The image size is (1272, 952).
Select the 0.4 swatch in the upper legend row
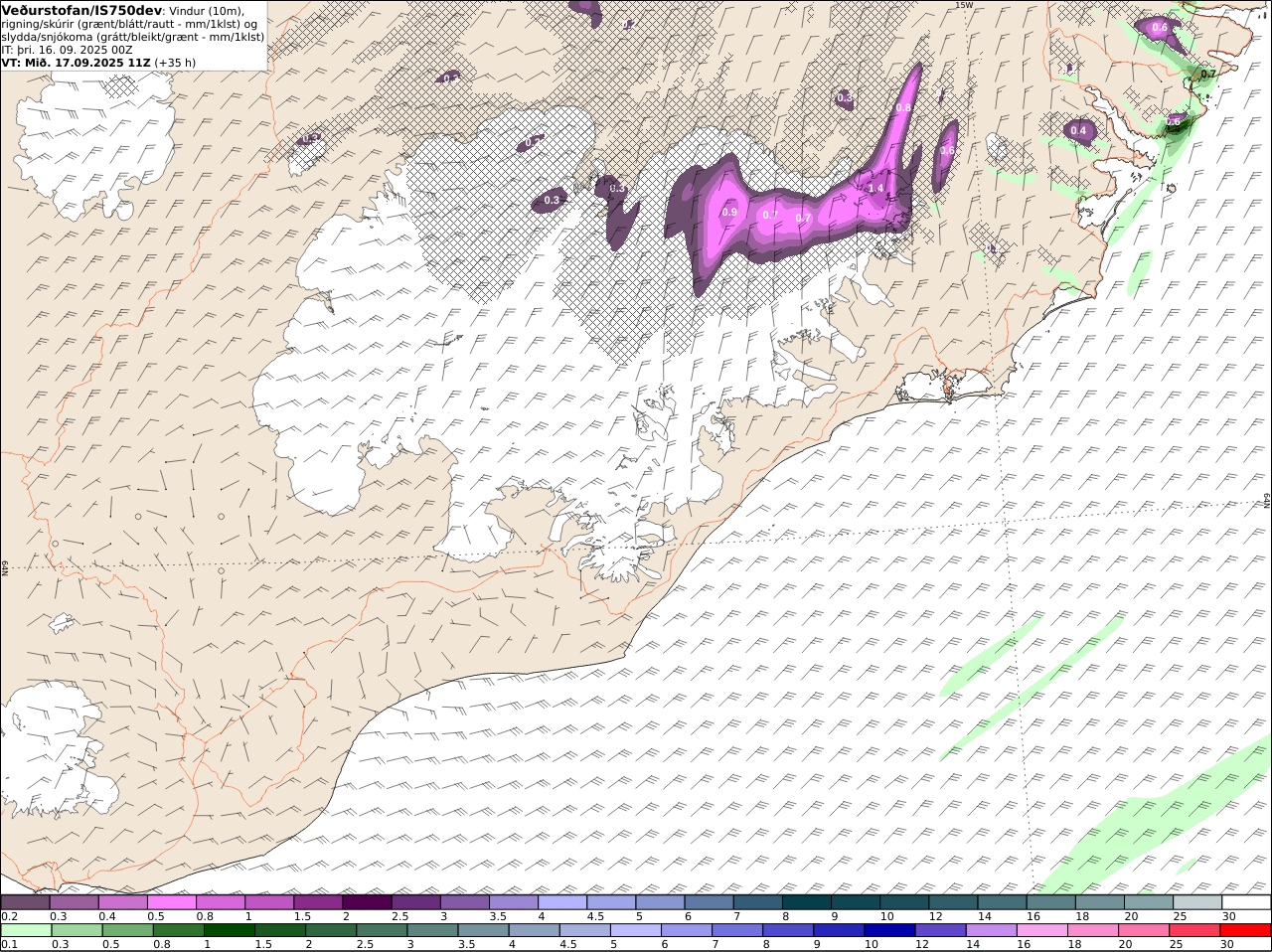(x=122, y=902)
